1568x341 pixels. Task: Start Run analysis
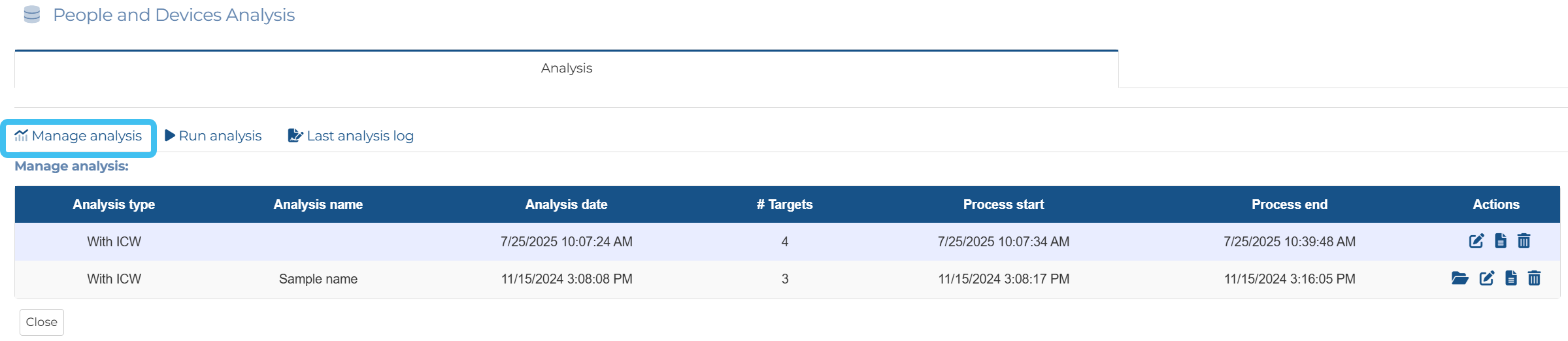213,136
